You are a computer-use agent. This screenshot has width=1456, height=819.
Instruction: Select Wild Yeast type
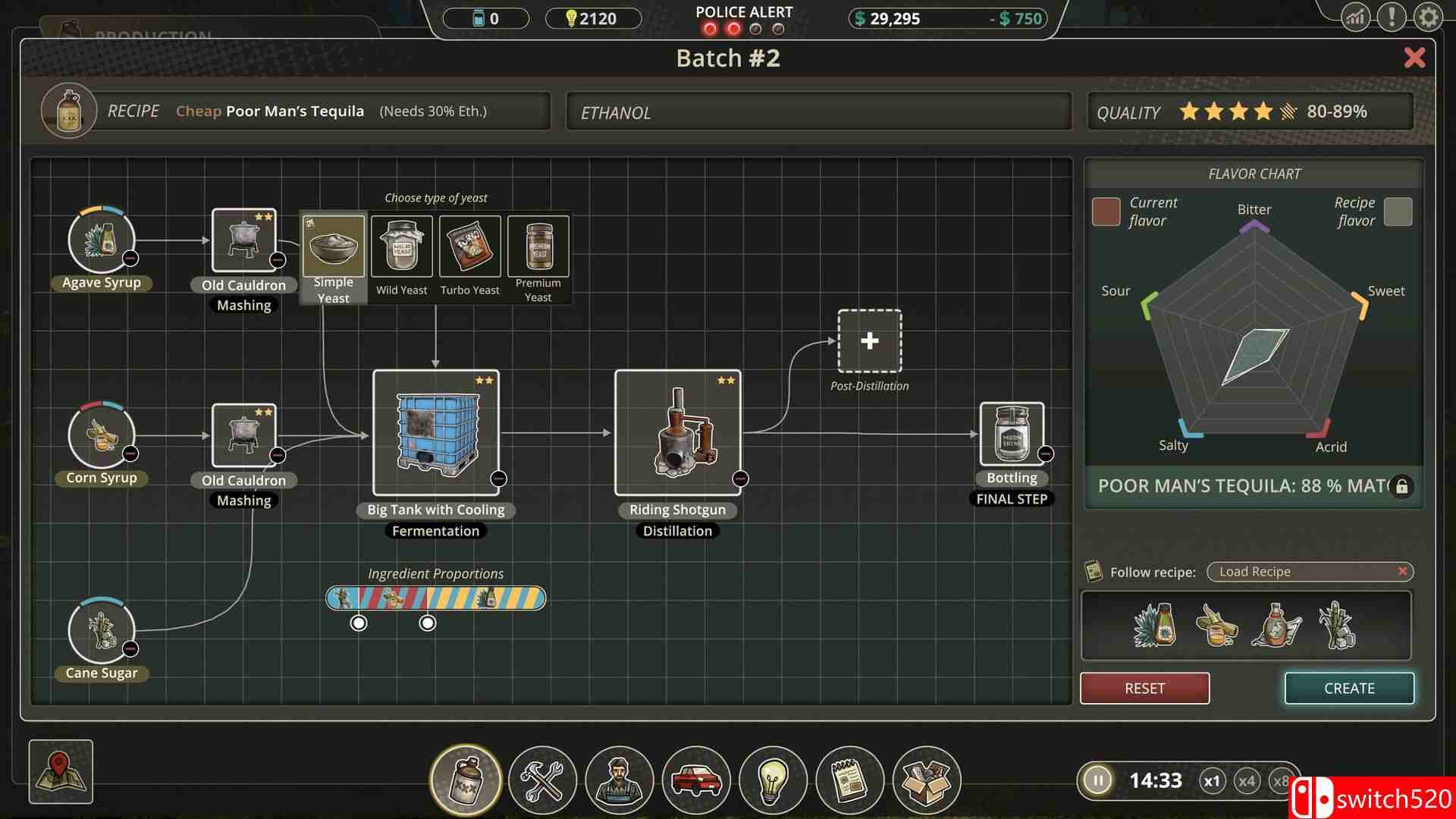401,246
